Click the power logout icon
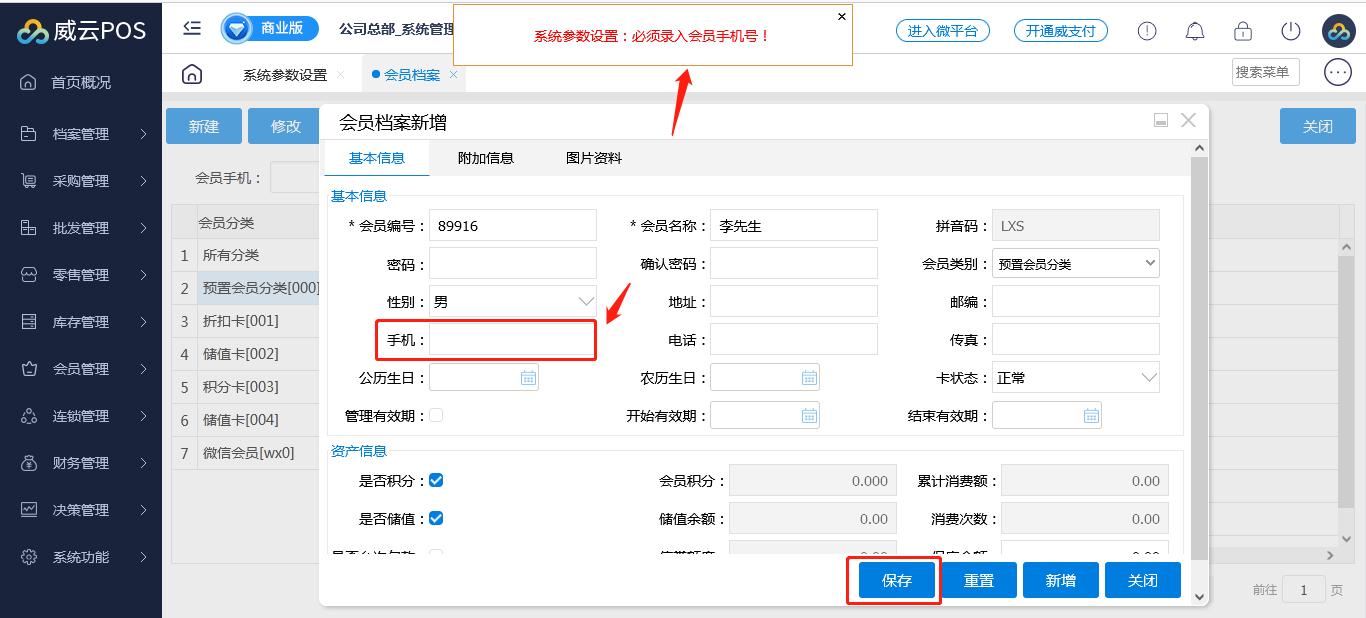 [x=1291, y=31]
